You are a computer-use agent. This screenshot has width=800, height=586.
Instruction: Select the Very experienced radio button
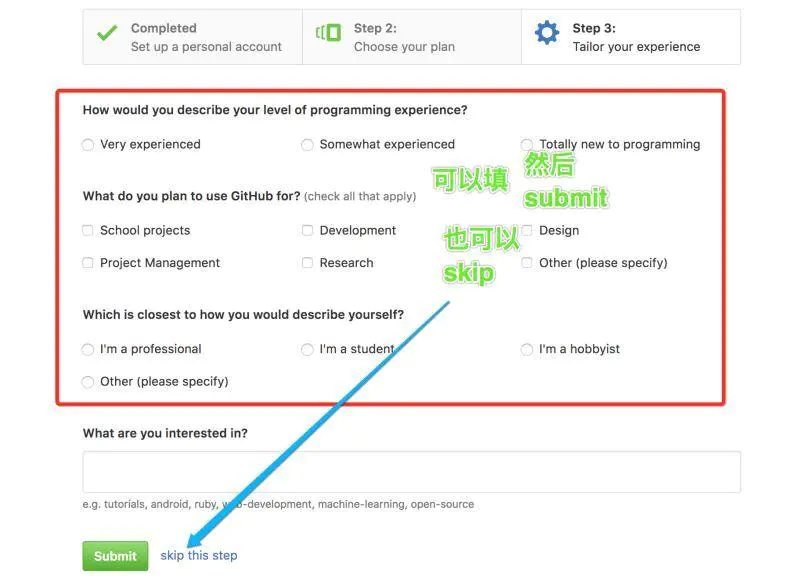88,145
